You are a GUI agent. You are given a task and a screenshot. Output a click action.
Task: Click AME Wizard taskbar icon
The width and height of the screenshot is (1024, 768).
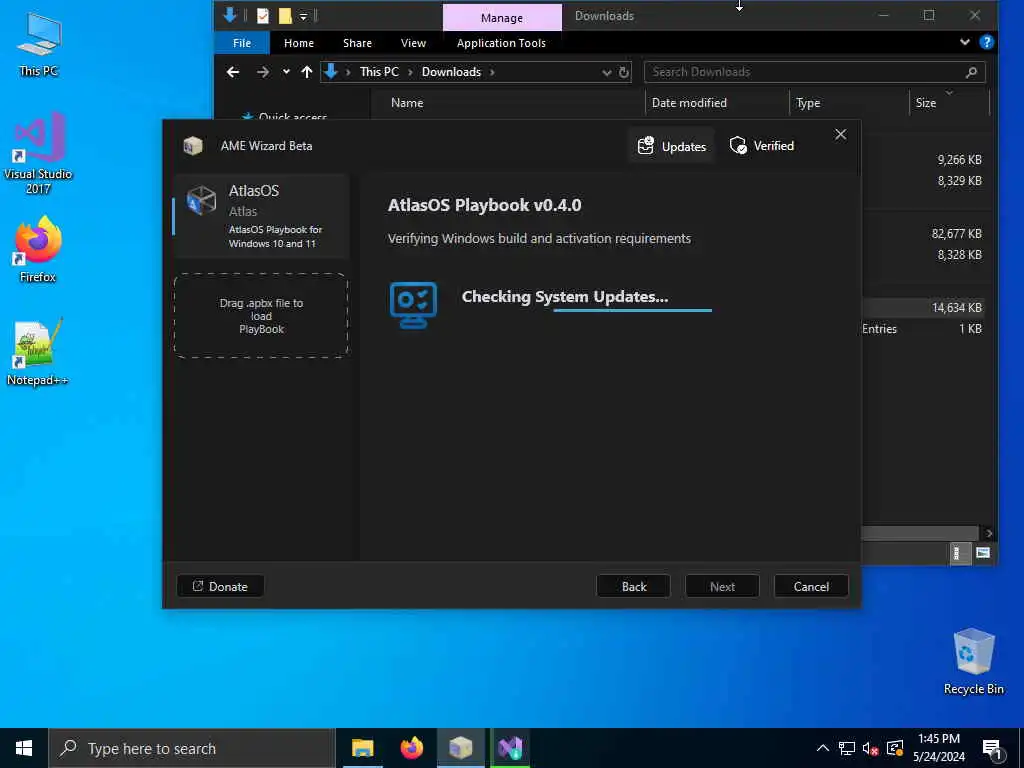460,748
